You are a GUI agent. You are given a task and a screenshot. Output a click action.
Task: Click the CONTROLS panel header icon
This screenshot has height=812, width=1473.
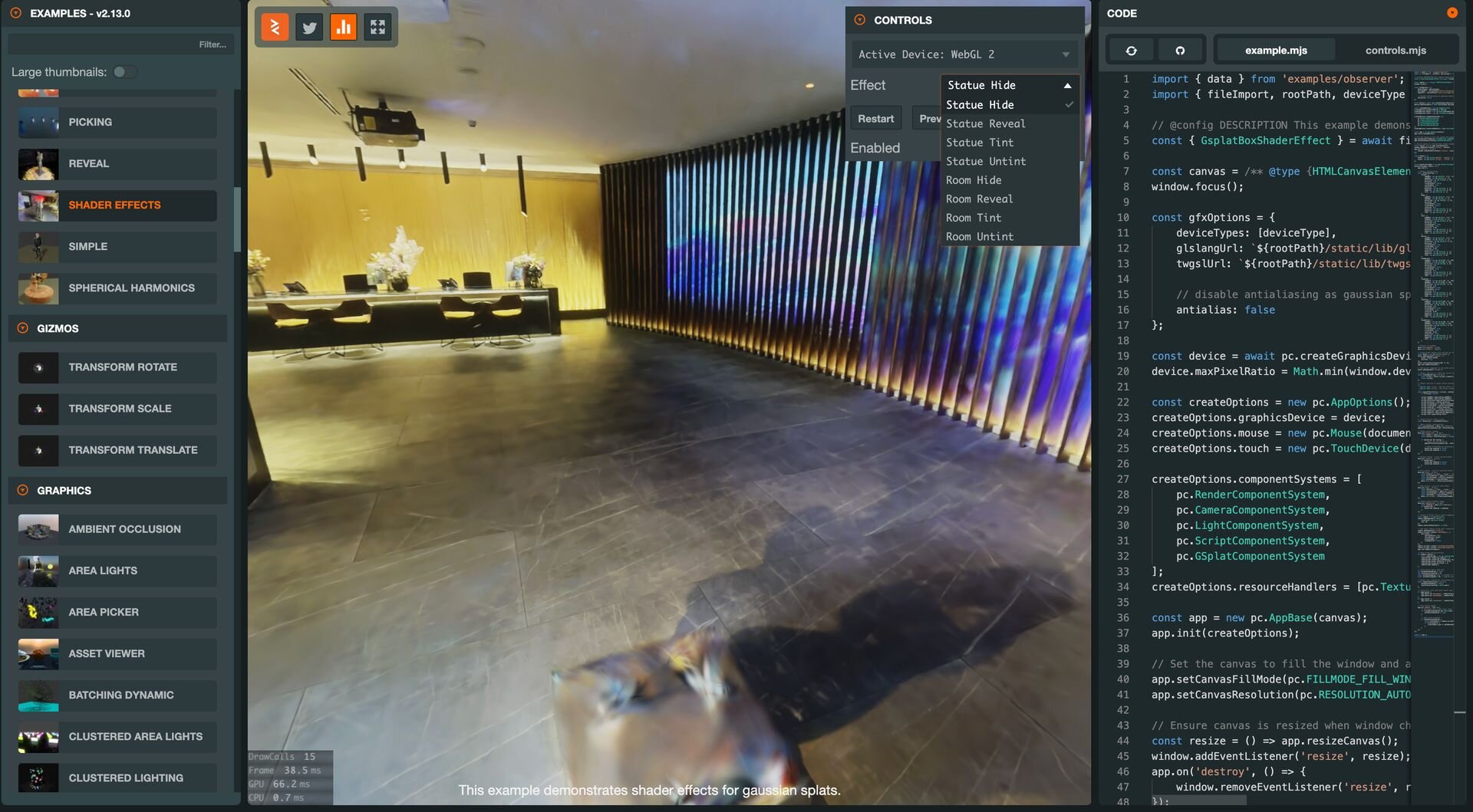tap(860, 20)
